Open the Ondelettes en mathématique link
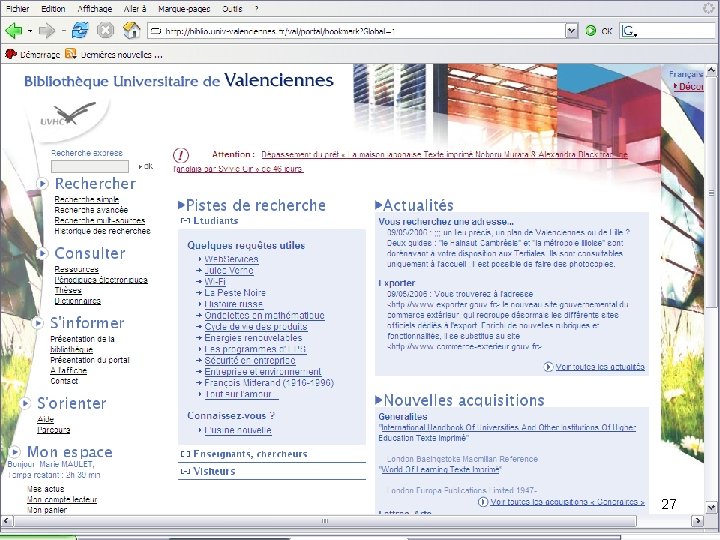Image resolution: width=720 pixels, height=540 pixels. click(x=264, y=315)
